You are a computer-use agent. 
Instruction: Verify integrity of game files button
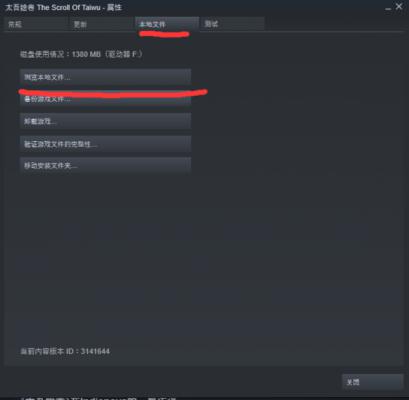pyautogui.click(x=105, y=144)
